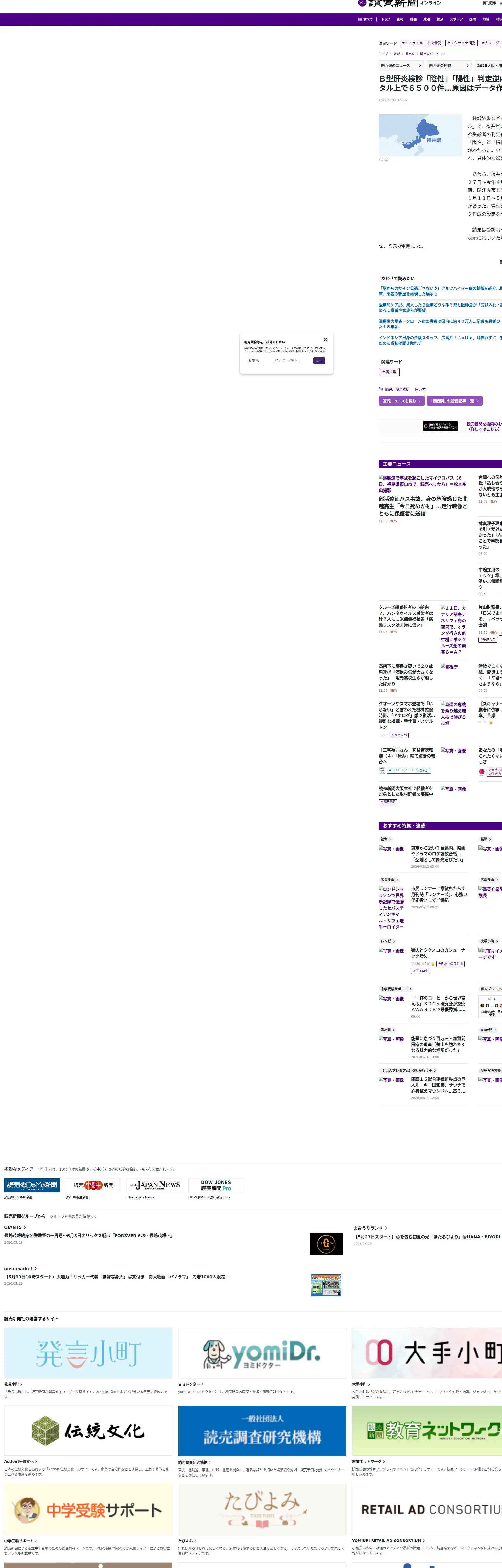Click the 関西発 breadcrumb link
This screenshot has width=502, height=1568.
[410, 54]
